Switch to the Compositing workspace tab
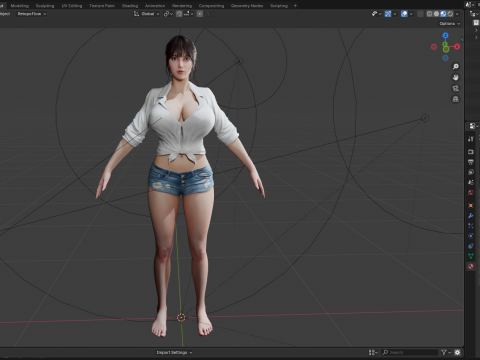 point(211,6)
